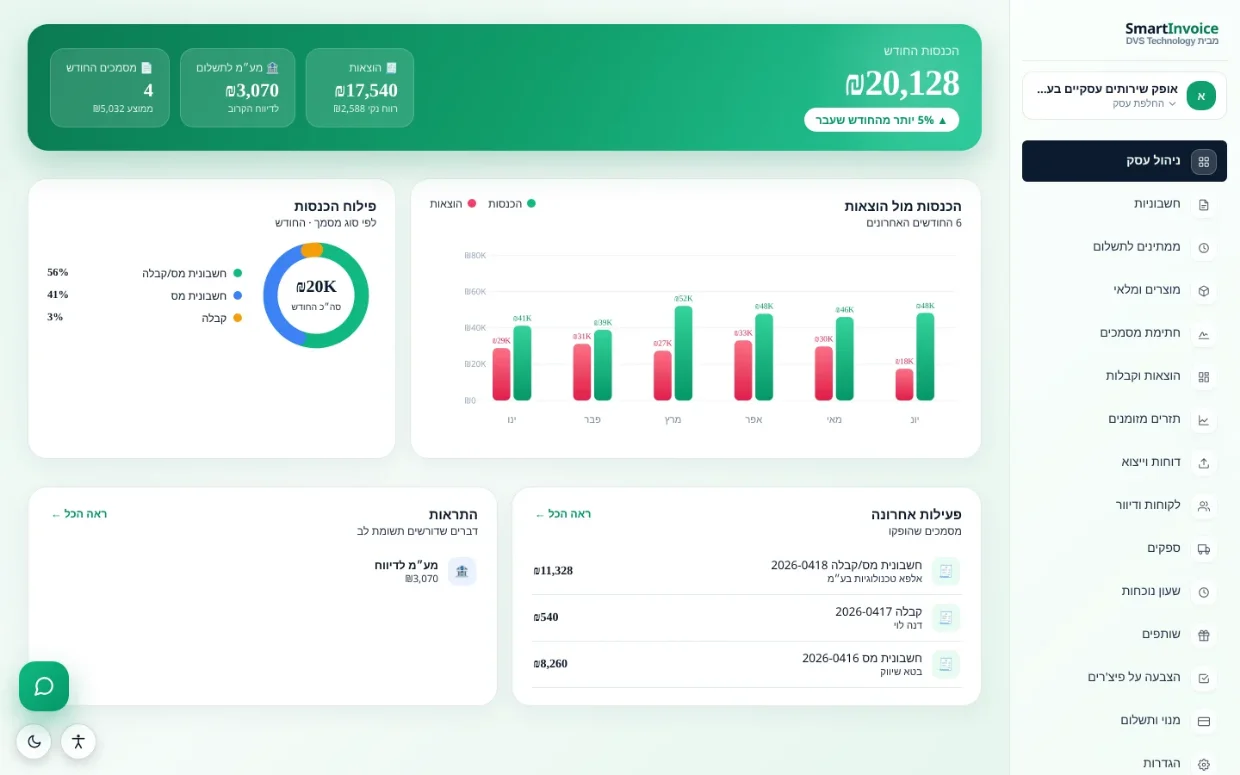Open receipt קבלה 2026-0417 row
The image size is (1240, 775).
(x=747, y=618)
